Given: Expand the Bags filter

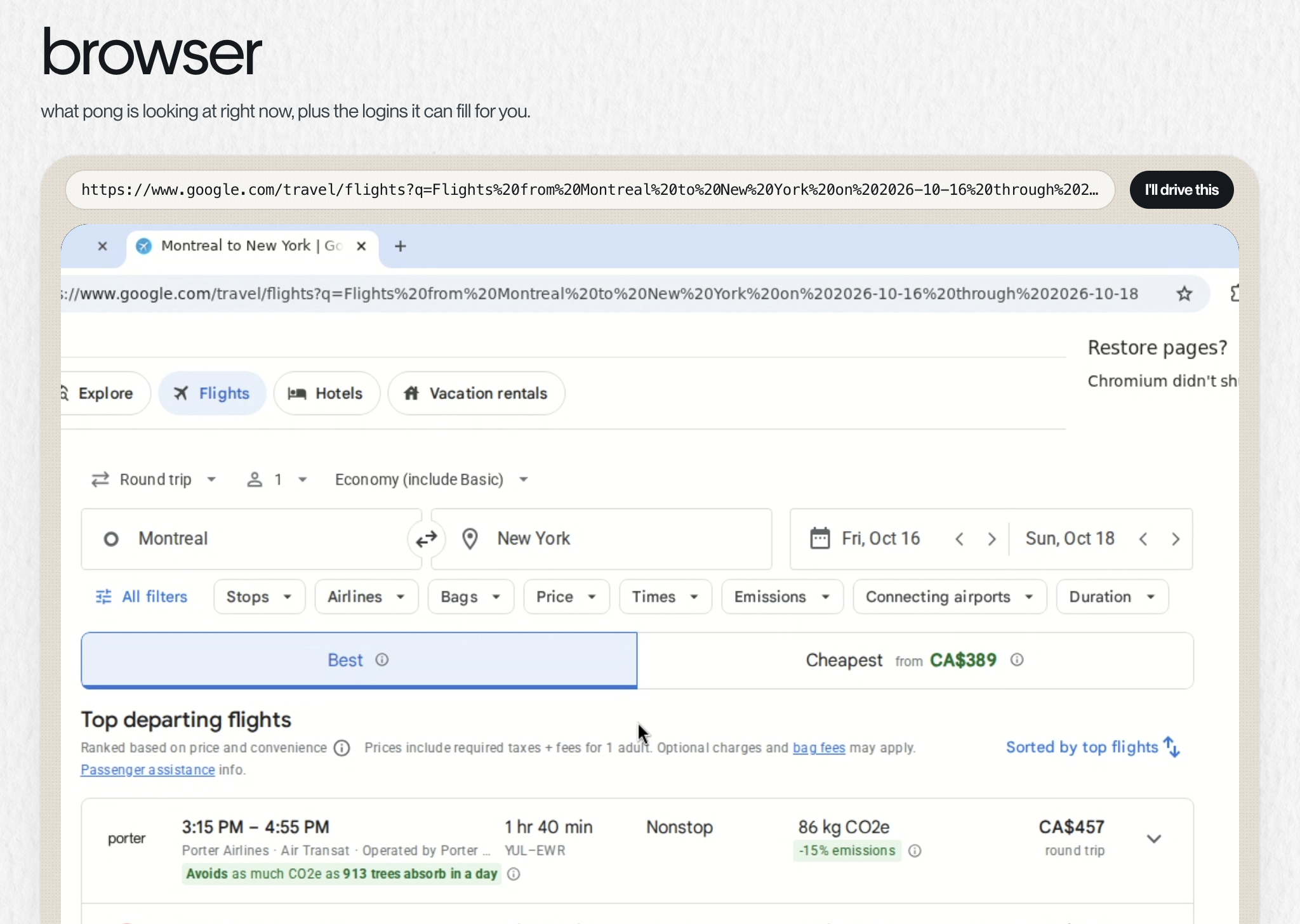Looking at the screenshot, I should point(470,597).
